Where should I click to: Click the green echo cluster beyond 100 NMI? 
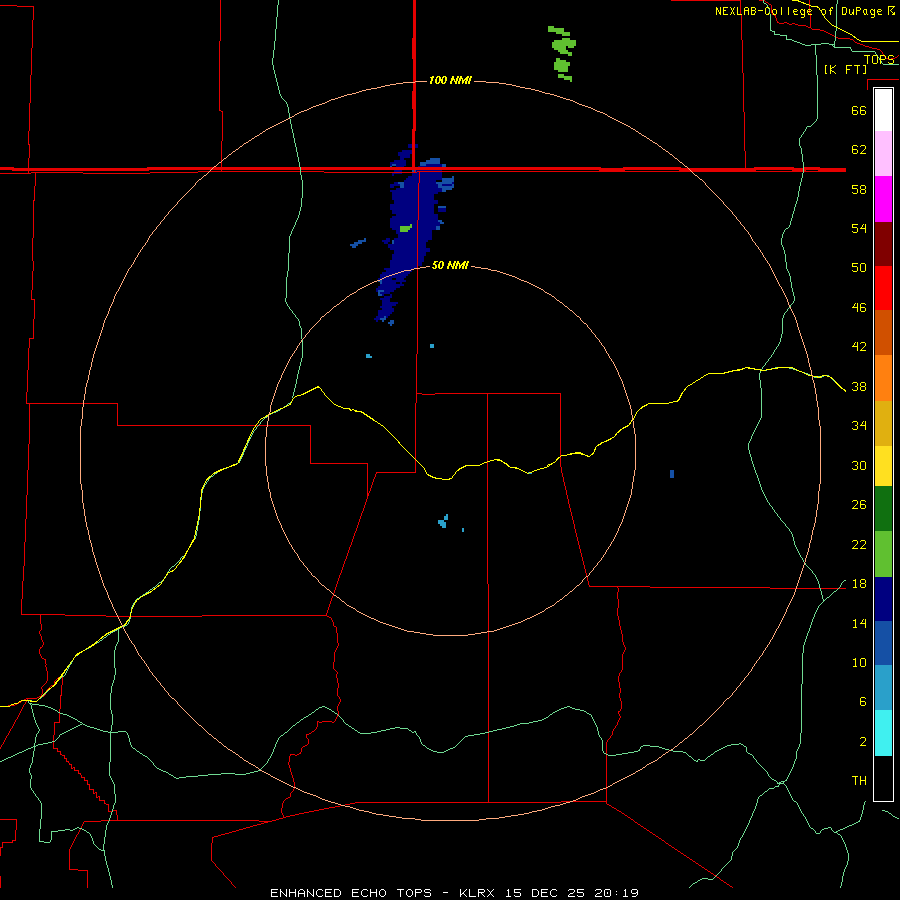point(562,53)
